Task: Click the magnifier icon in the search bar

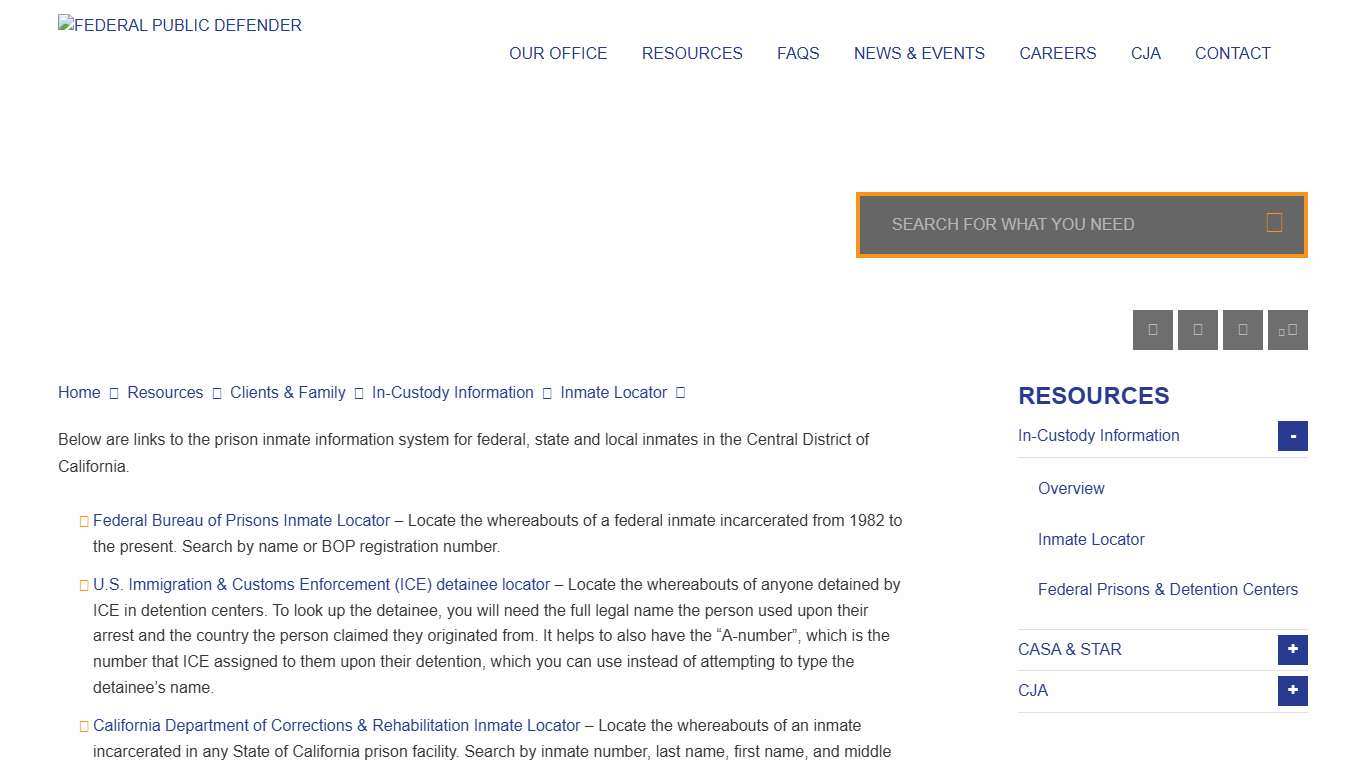Action: 1274,222
